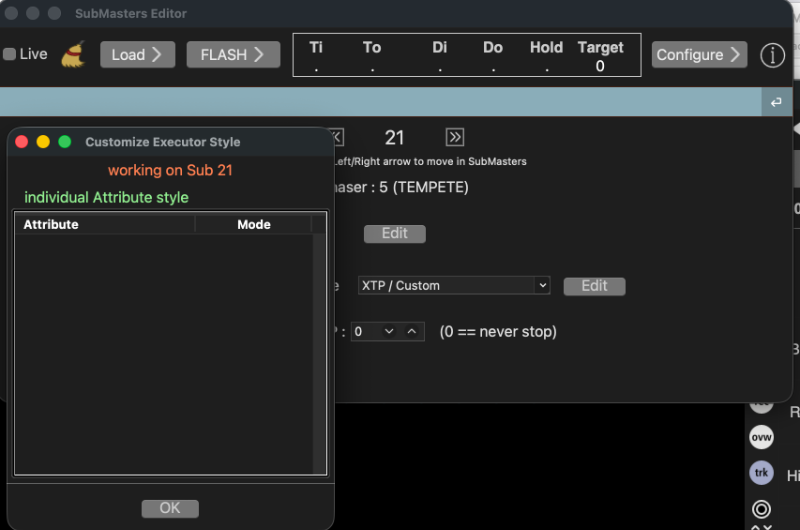Increase the stop value with up chevron
The image size is (800, 530).
[x=413, y=331]
